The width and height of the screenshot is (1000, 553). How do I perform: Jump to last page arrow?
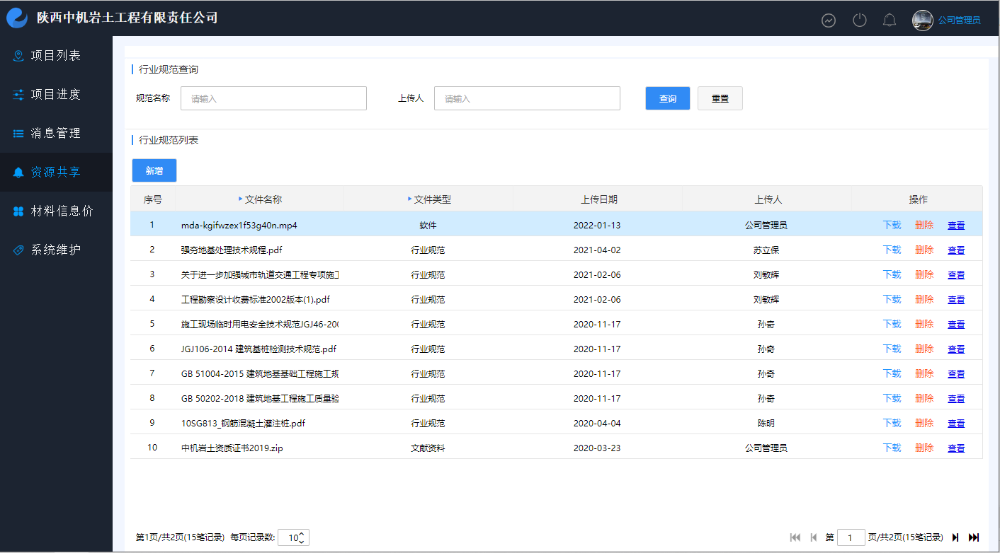pos(974,537)
